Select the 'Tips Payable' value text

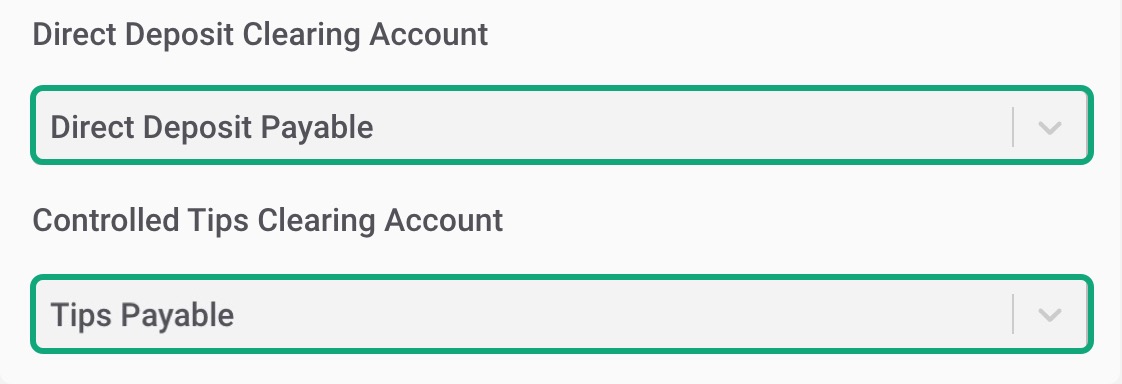pyautogui.click(x=142, y=315)
